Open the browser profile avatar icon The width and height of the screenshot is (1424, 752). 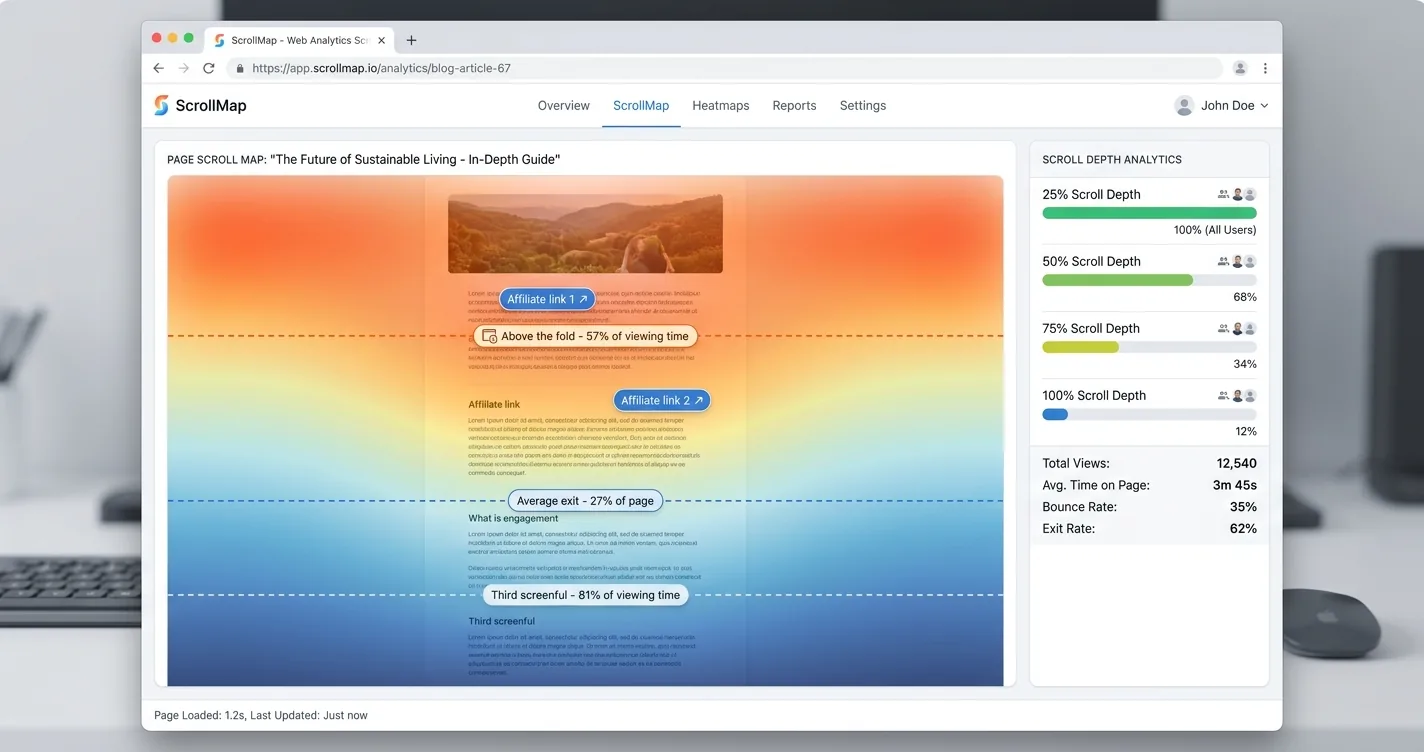click(x=1240, y=68)
